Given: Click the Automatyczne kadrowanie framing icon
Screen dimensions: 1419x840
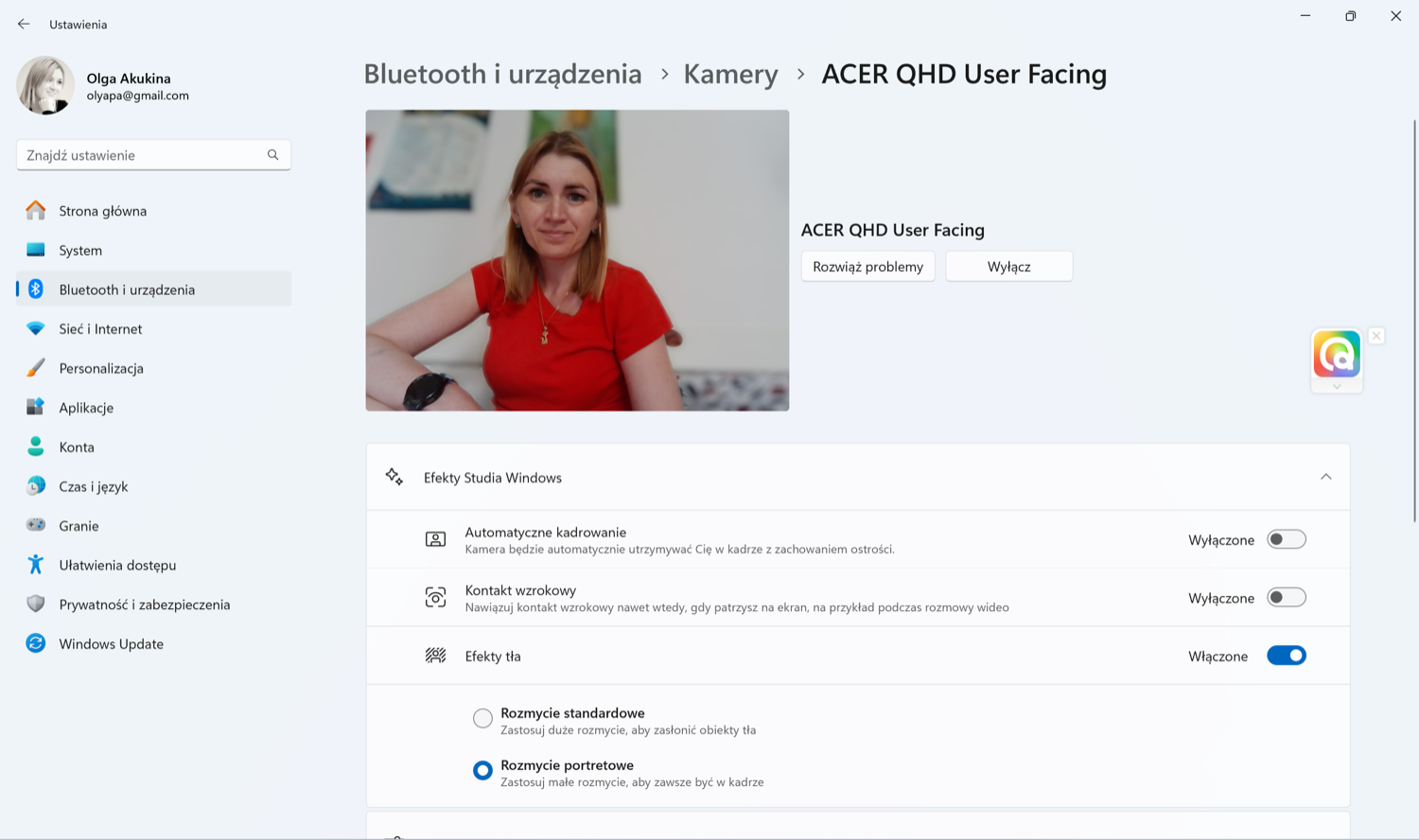Looking at the screenshot, I should [435, 539].
